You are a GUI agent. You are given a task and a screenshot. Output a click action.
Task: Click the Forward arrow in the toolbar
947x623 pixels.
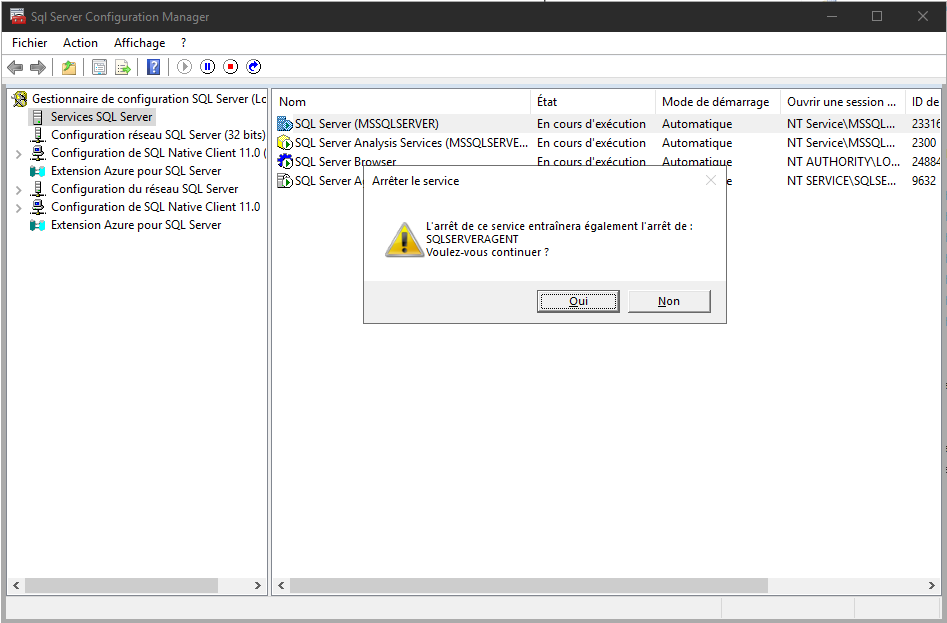(x=37, y=67)
